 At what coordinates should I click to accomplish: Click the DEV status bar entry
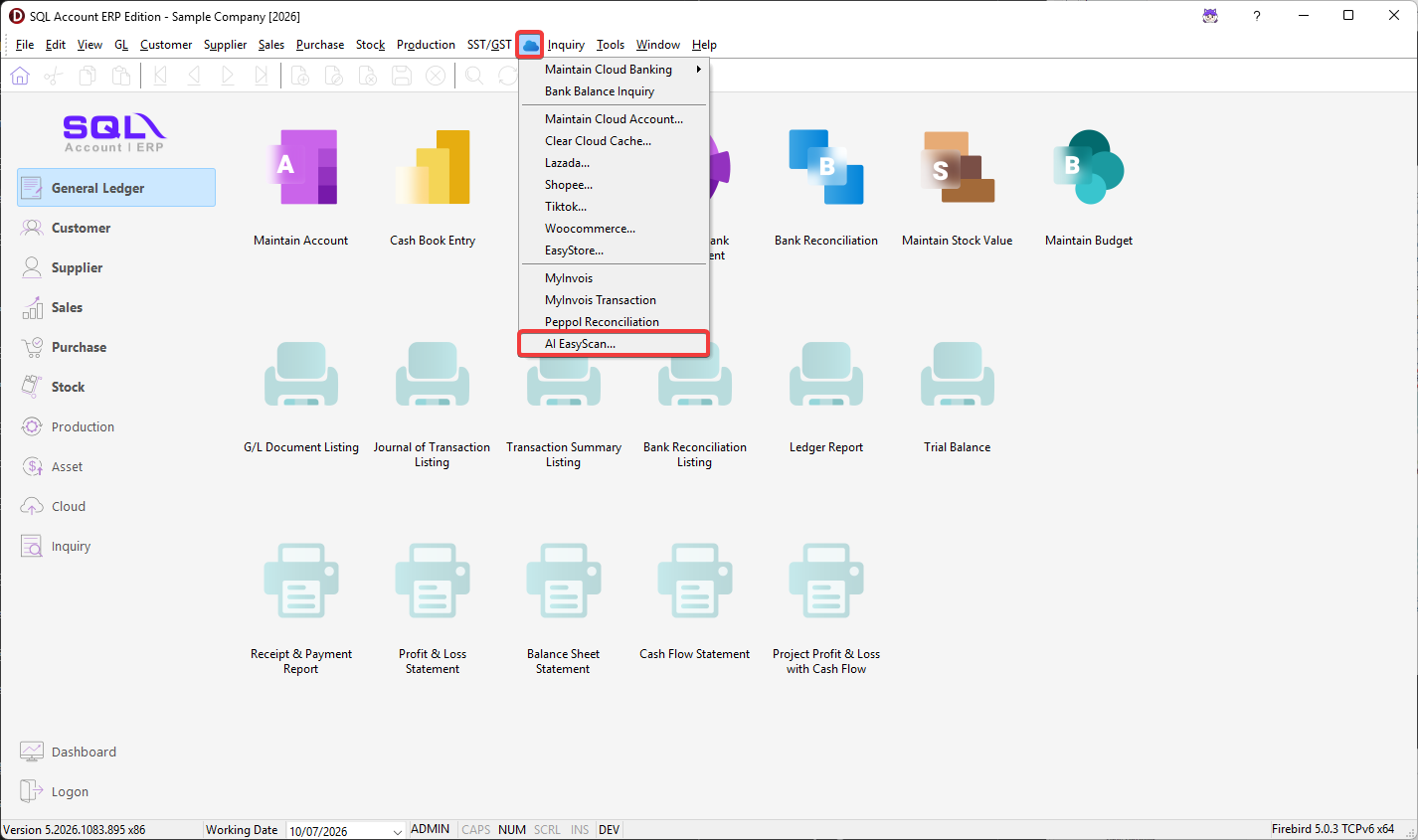click(x=610, y=830)
